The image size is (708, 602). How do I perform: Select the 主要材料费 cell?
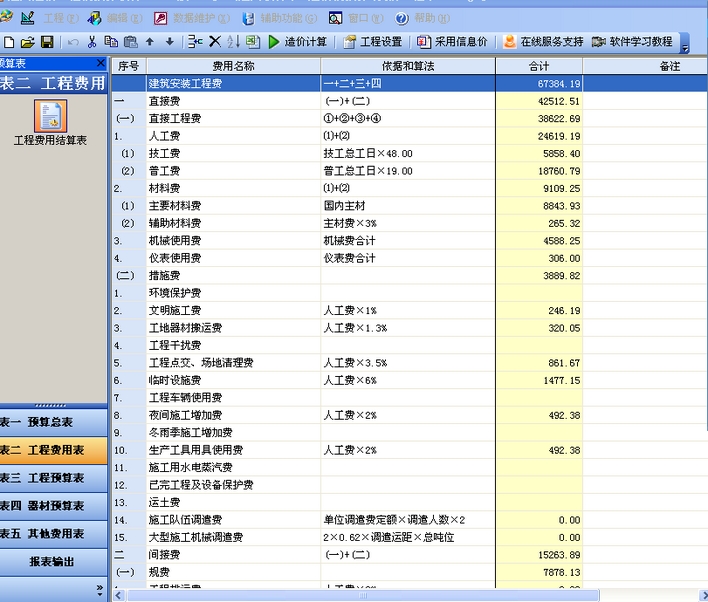233,206
